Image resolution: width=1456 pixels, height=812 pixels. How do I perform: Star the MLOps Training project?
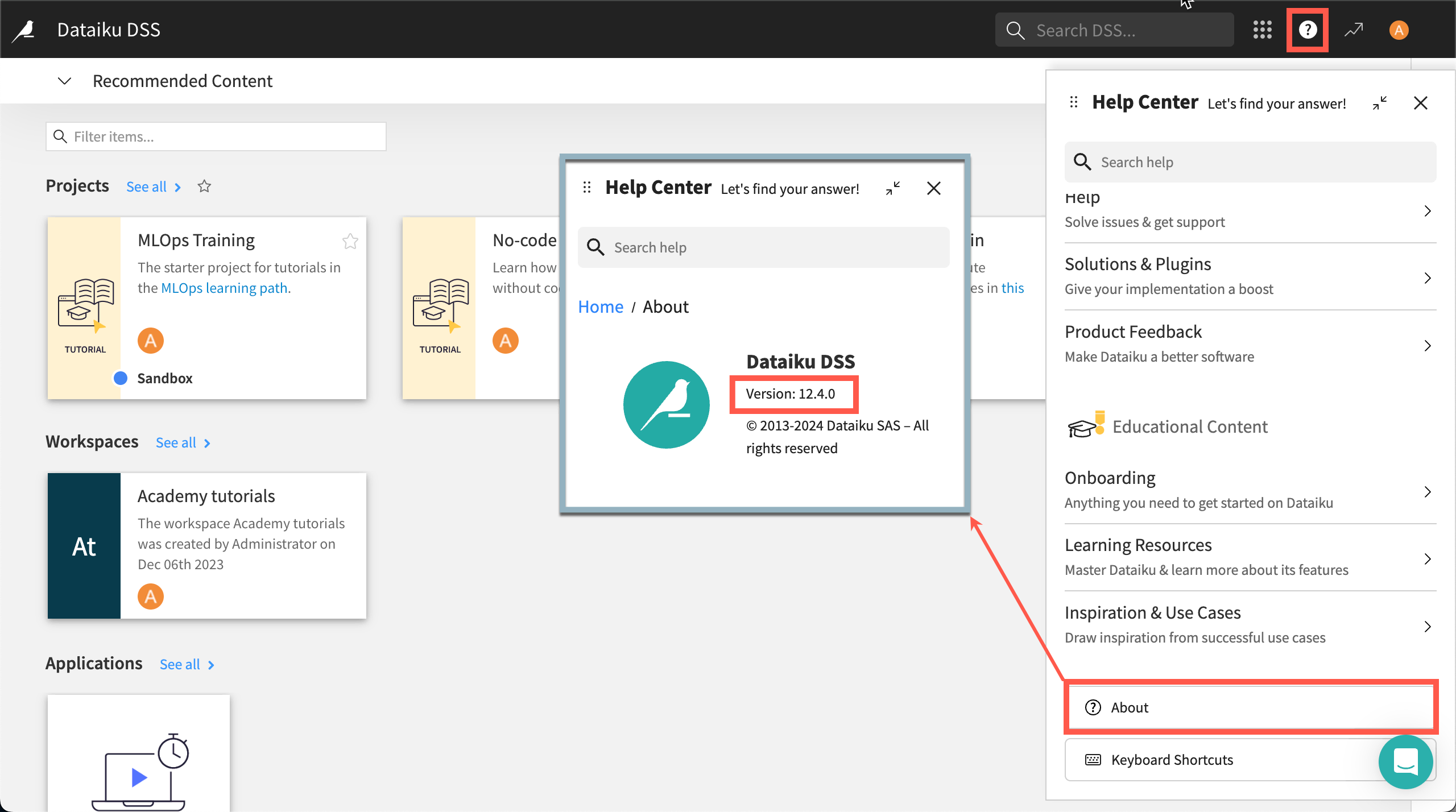(x=350, y=242)
